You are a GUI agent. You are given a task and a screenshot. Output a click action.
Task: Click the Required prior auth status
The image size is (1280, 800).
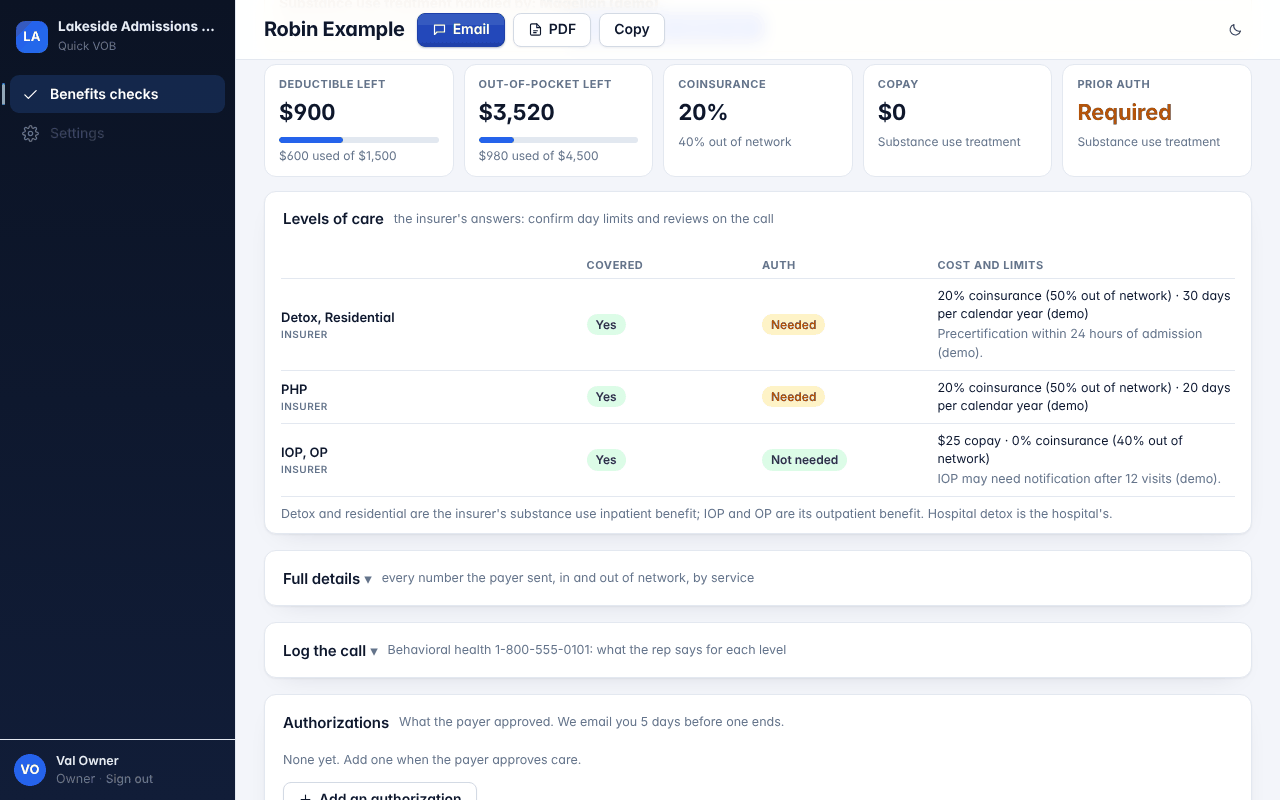pyautogui.click(x=1124, y=112)
